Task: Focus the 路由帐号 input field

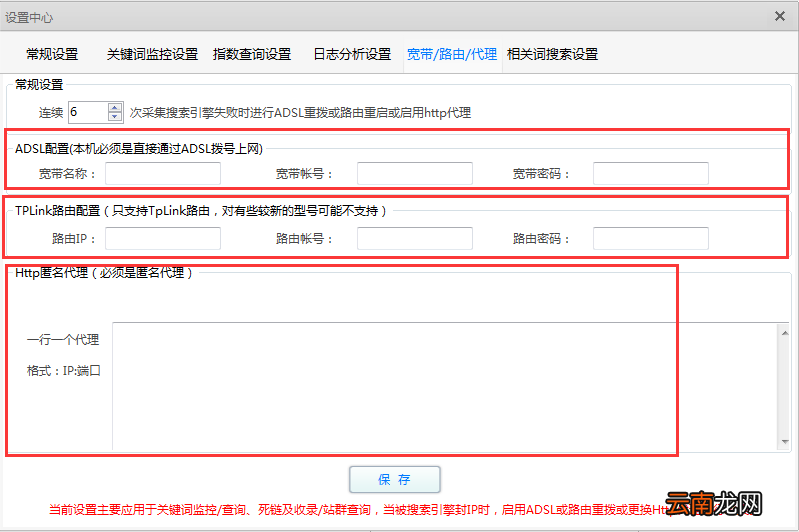Action: 415,238
